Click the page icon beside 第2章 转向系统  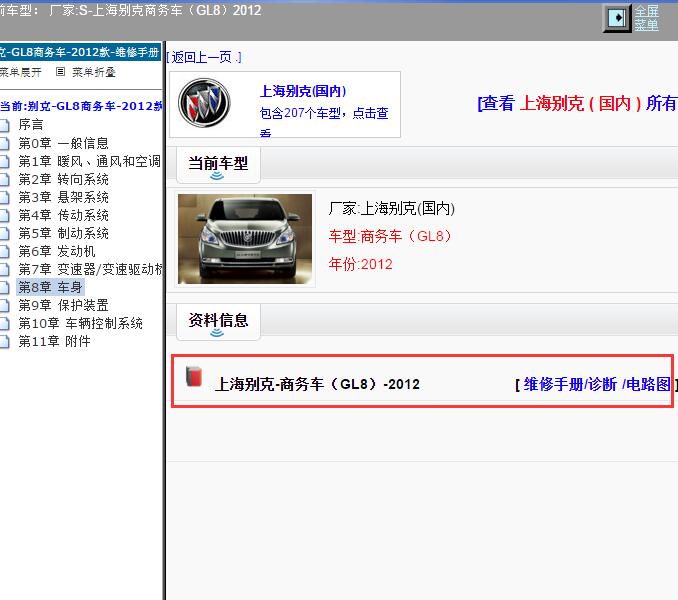(5, 179)
